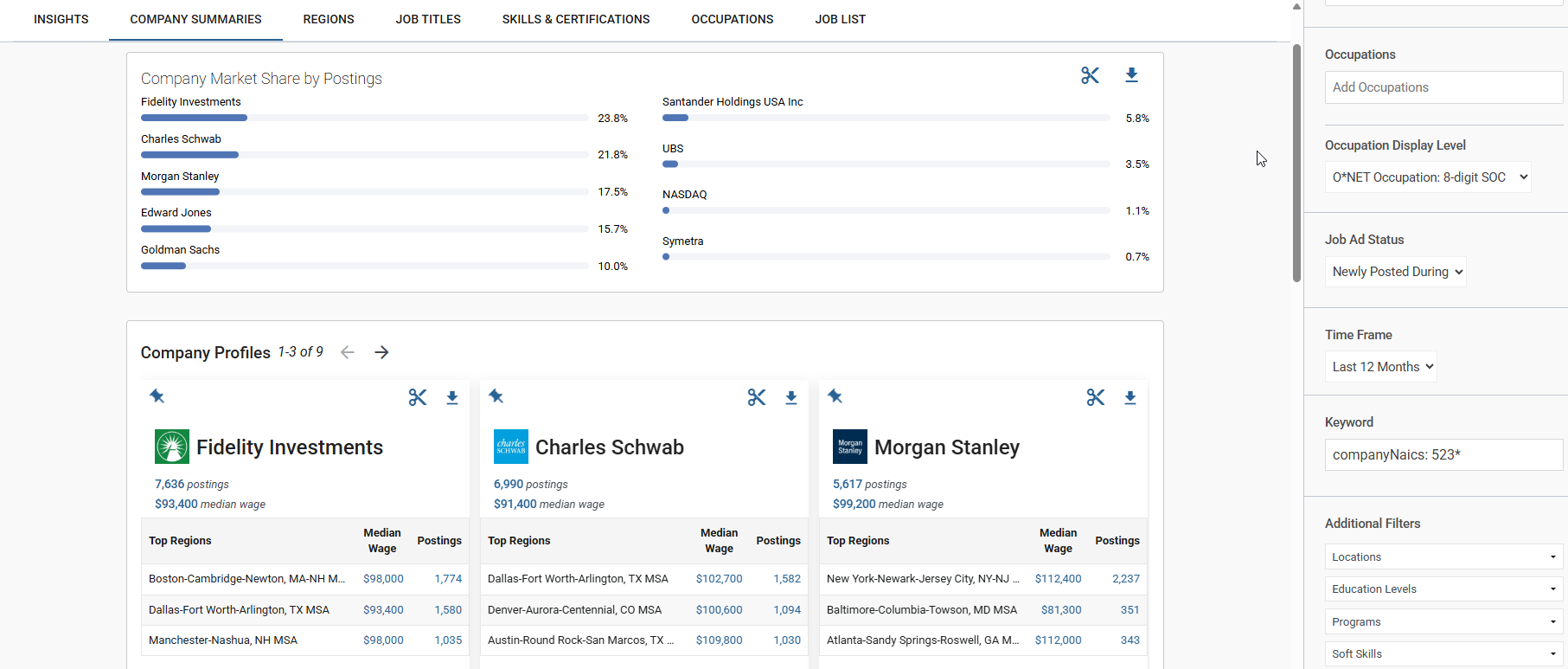The height and width of the screenshot is (669, 1568).
Task: Click Morgan Stanley market share label
Action: tap(180, 177)
